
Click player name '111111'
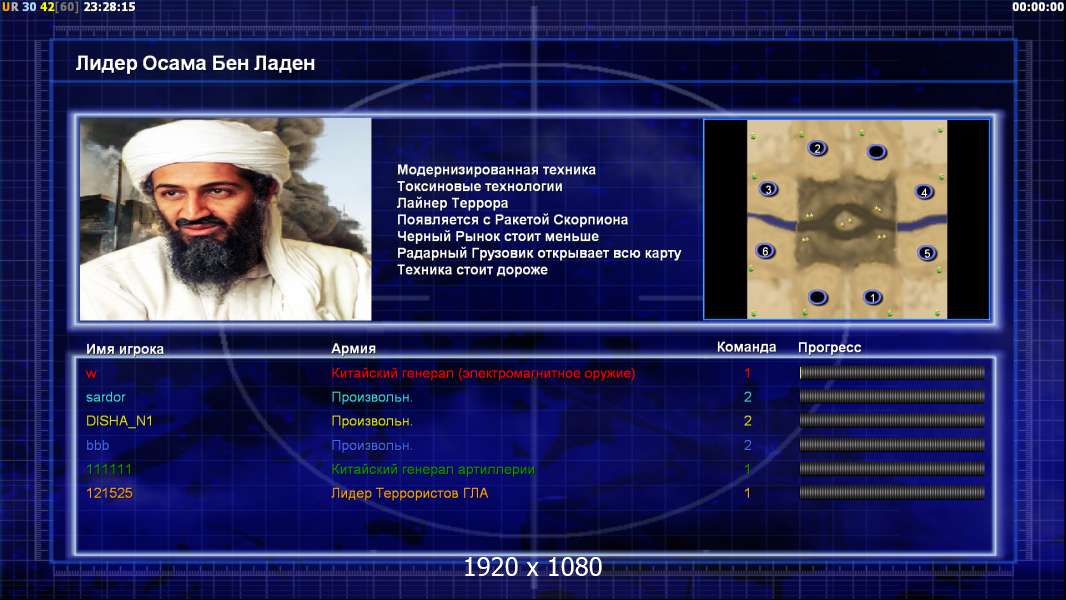tap(109, 469)
